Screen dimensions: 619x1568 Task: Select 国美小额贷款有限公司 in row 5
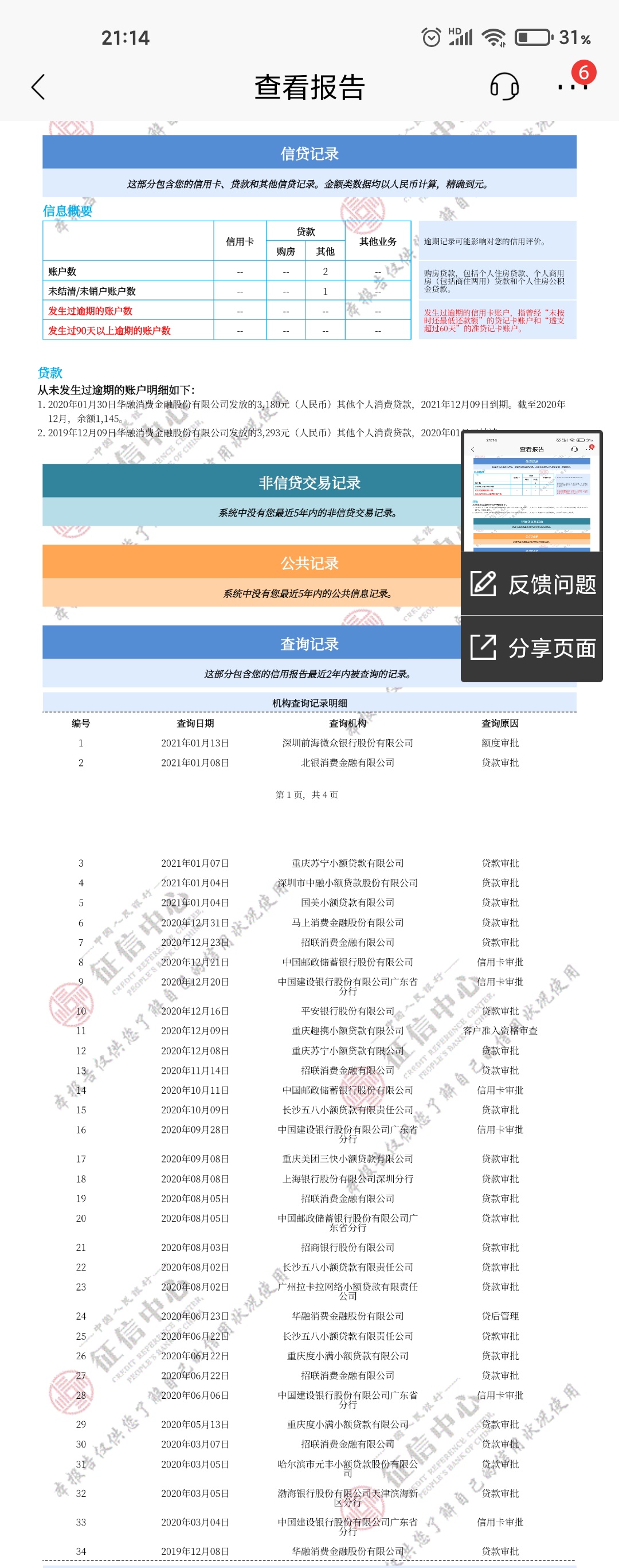pyautogui.click(x=347, y=902)
